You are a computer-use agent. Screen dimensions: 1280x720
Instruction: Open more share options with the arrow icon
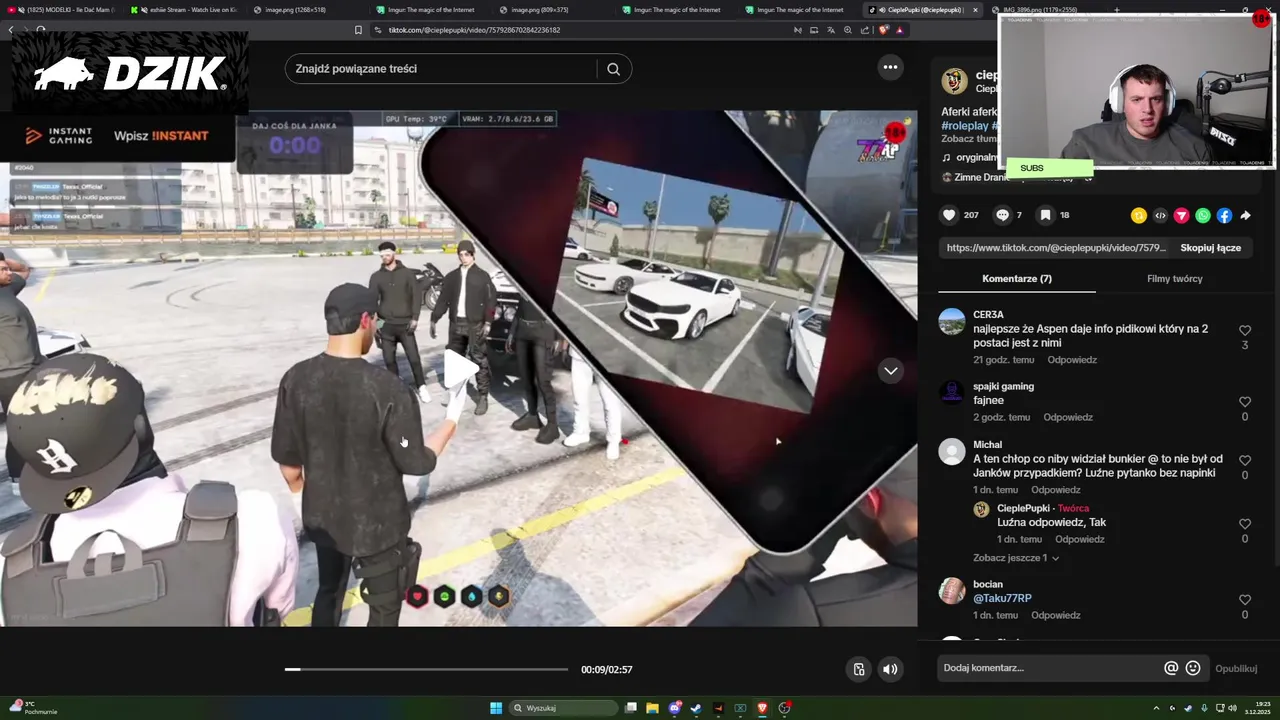[1245, 215]
